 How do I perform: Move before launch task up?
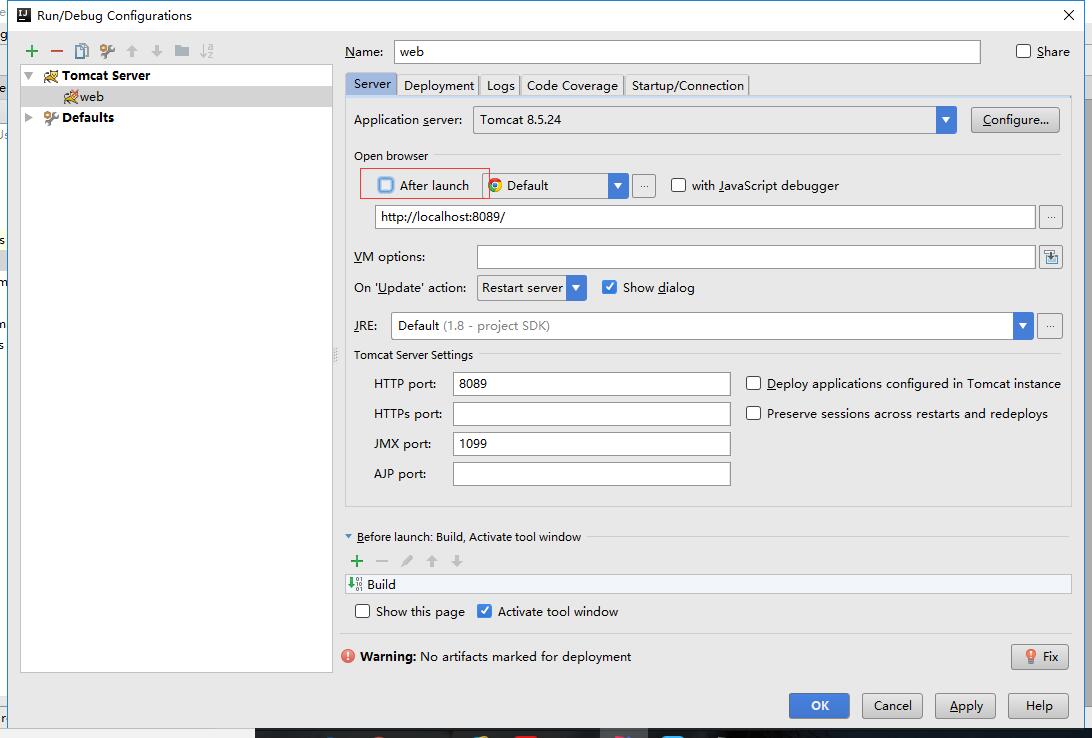[x=432, y=561]
